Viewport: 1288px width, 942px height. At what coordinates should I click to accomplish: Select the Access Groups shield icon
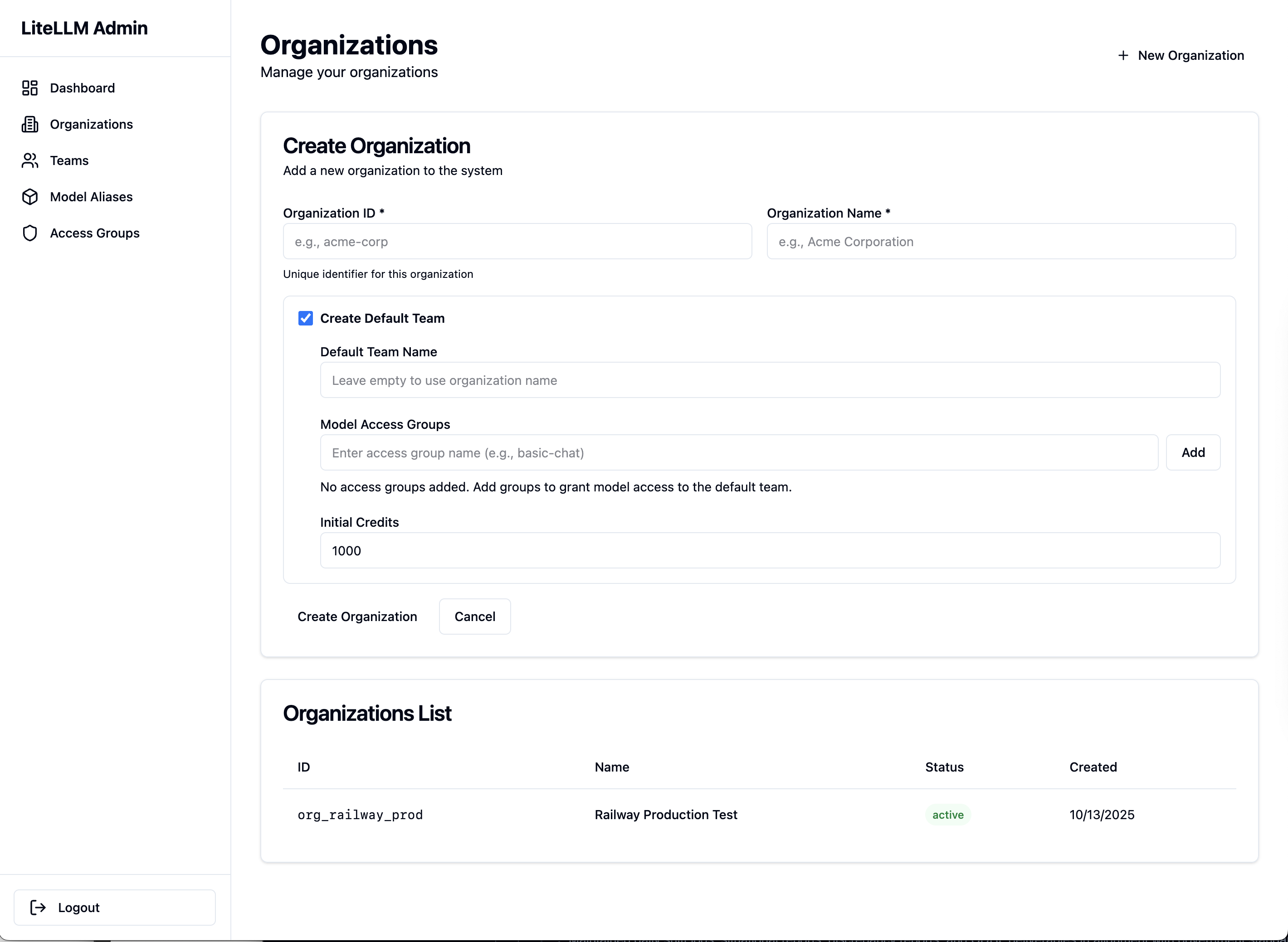point(29,233)
